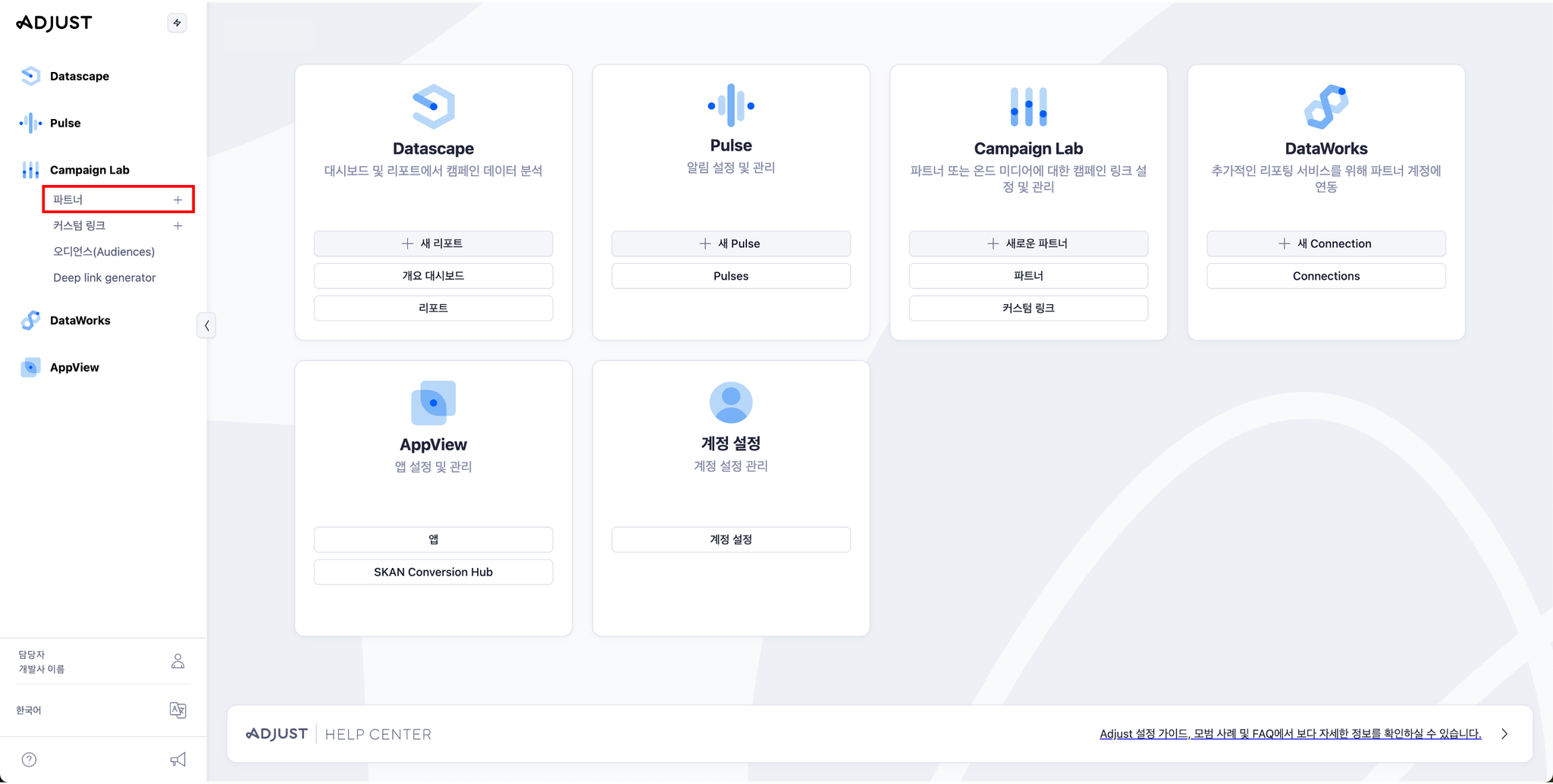This screenshot has width=1553, height=784.
Task: Click the 계정 설정 avatar icon
Action: point(731,403)
